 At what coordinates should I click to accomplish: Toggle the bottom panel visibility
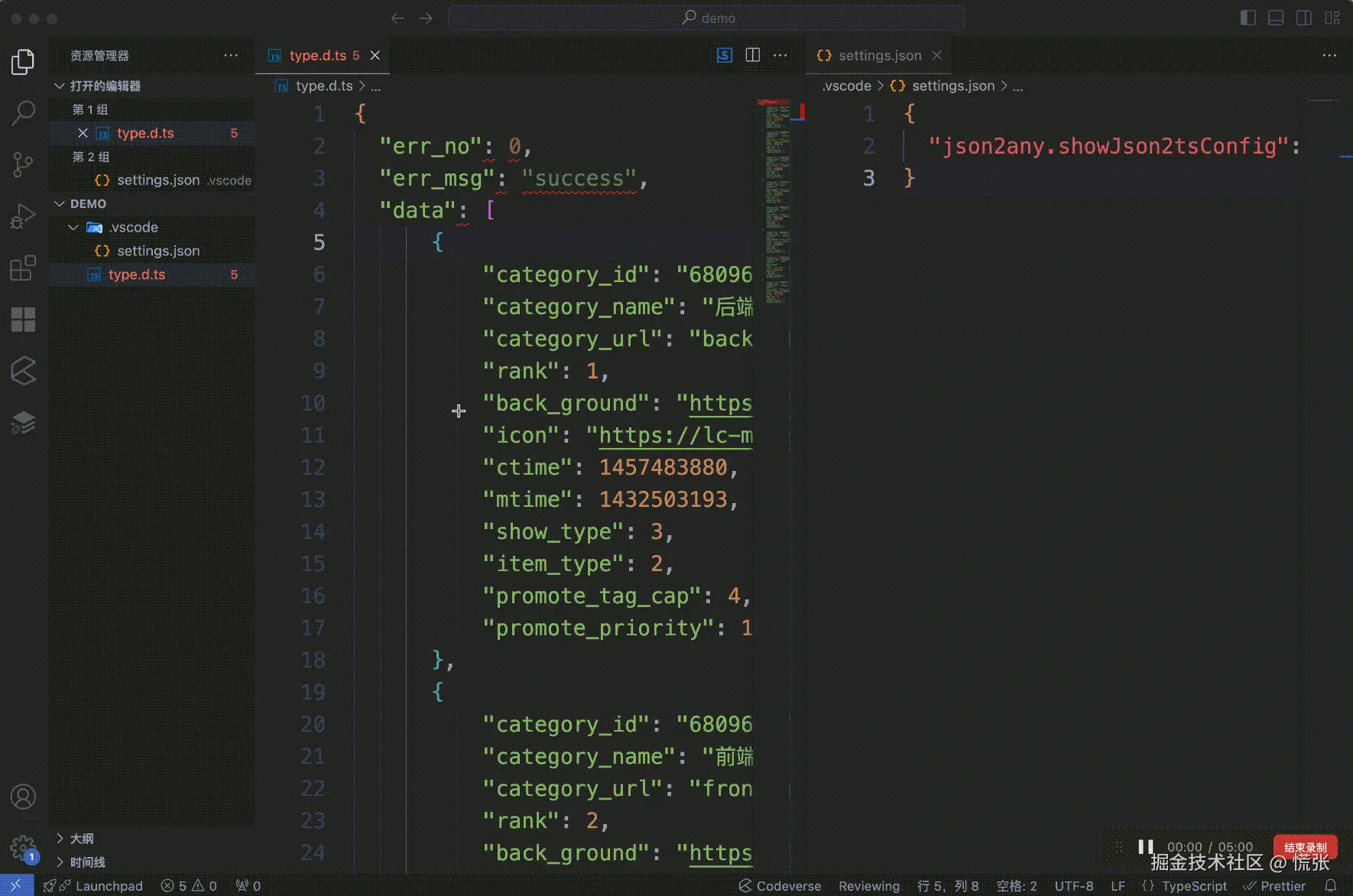[1276, 18]
